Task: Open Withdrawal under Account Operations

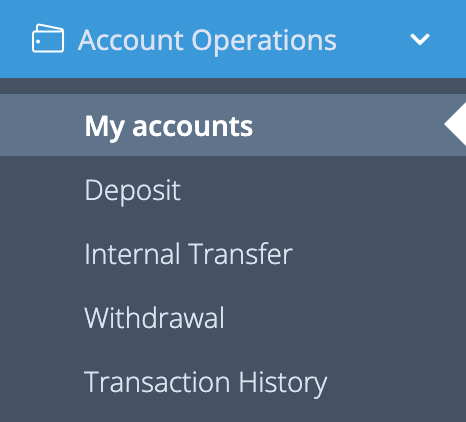Action: pyautogui.click(x=154, y=318)
